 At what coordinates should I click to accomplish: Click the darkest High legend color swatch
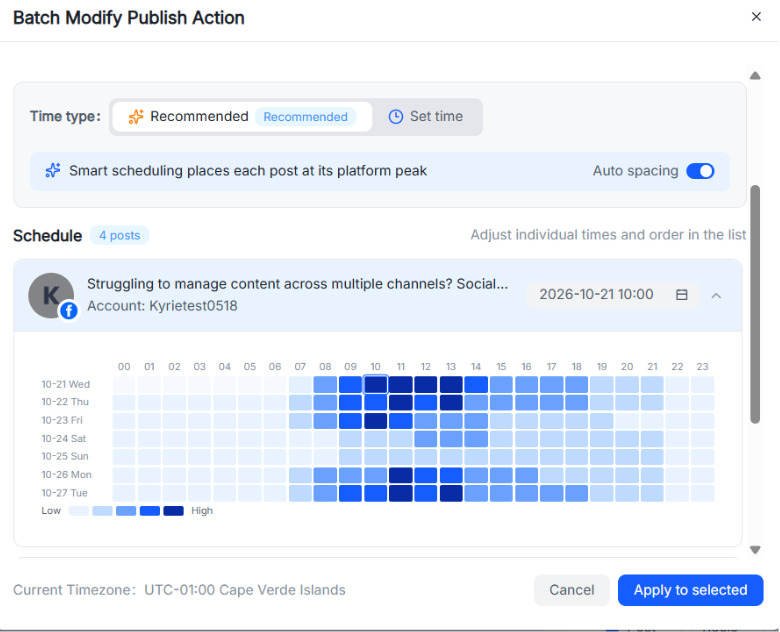[x=174, y=511]
